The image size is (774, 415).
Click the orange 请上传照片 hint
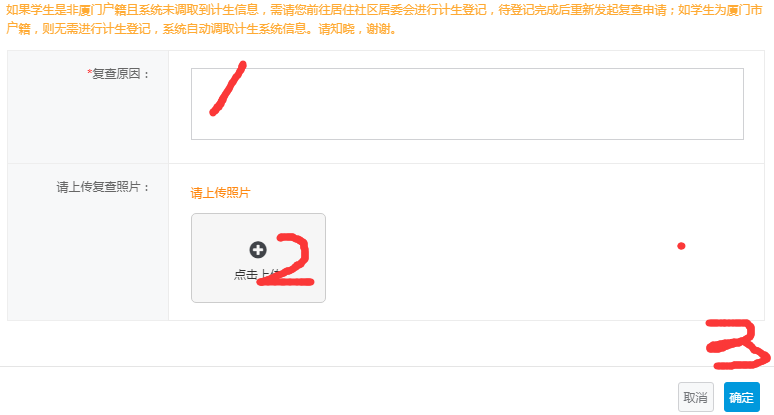[220, 193]
